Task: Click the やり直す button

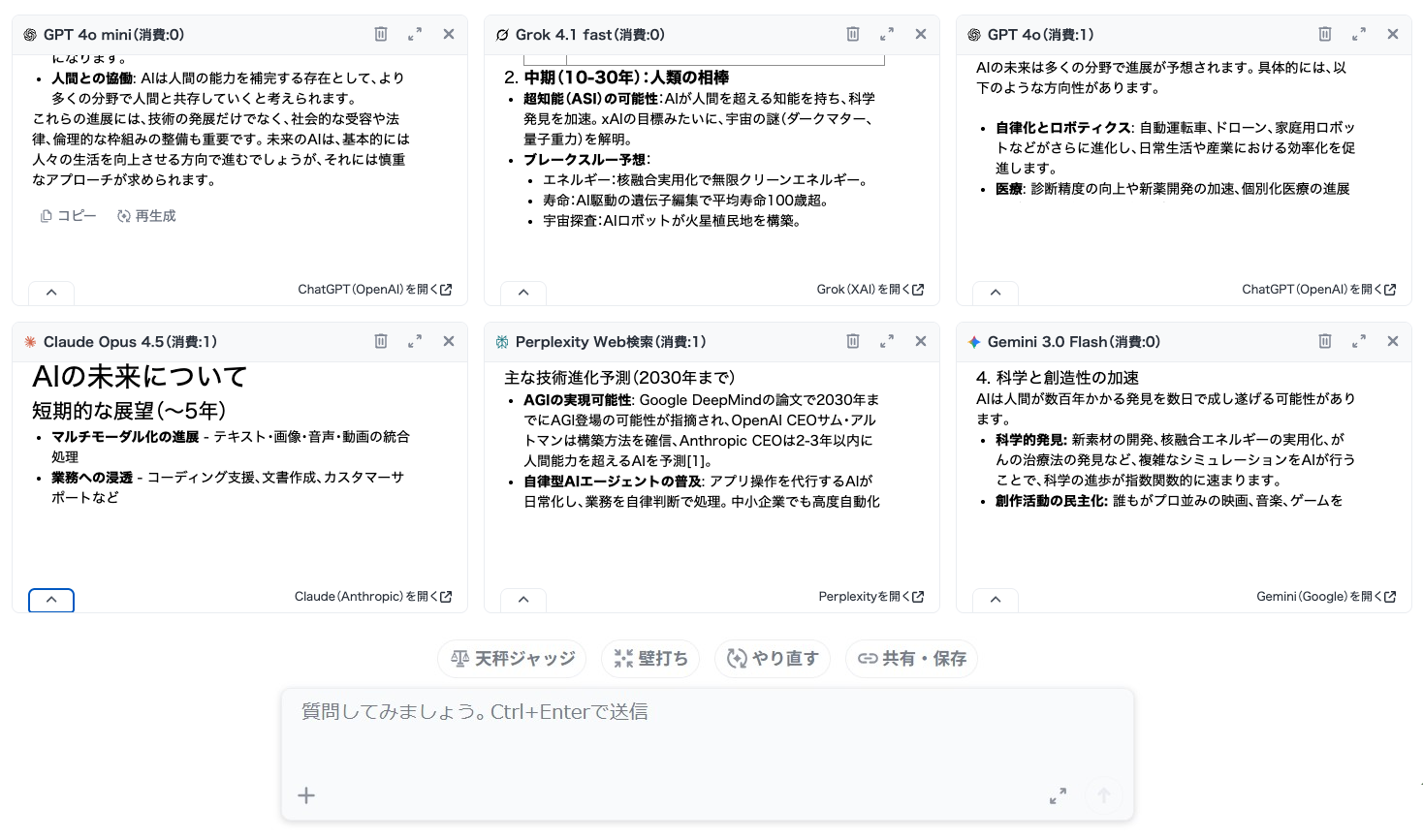Action: coord(773,659)
